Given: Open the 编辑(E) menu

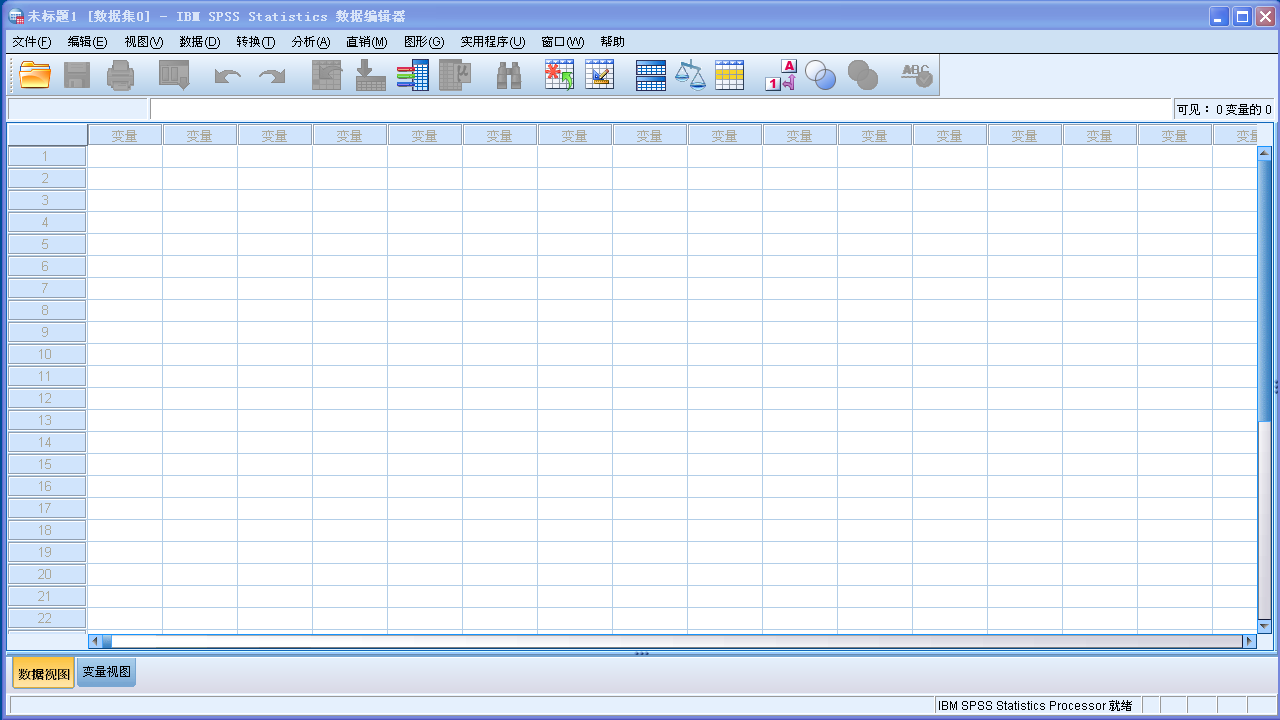Looking at the screenshot, I should 87,42.
